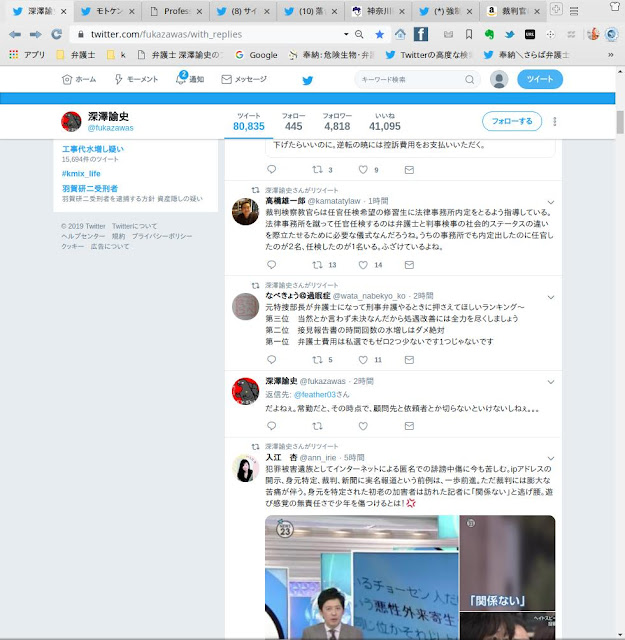The height and width of the screenshot is (640, 625).
Task: Retweet the top tweet with 3 retweets
Action: 318,169
